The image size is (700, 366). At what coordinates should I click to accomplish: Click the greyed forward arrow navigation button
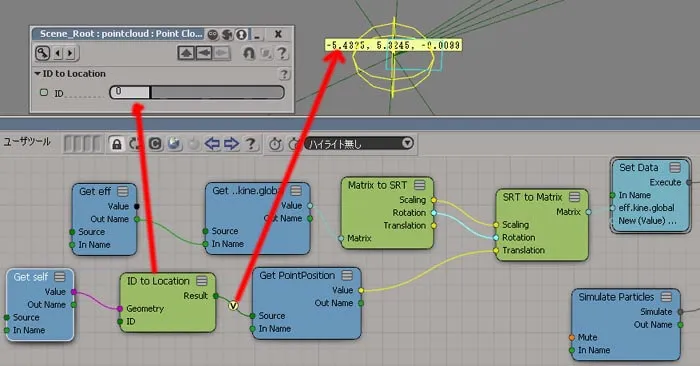coord(221,53)
